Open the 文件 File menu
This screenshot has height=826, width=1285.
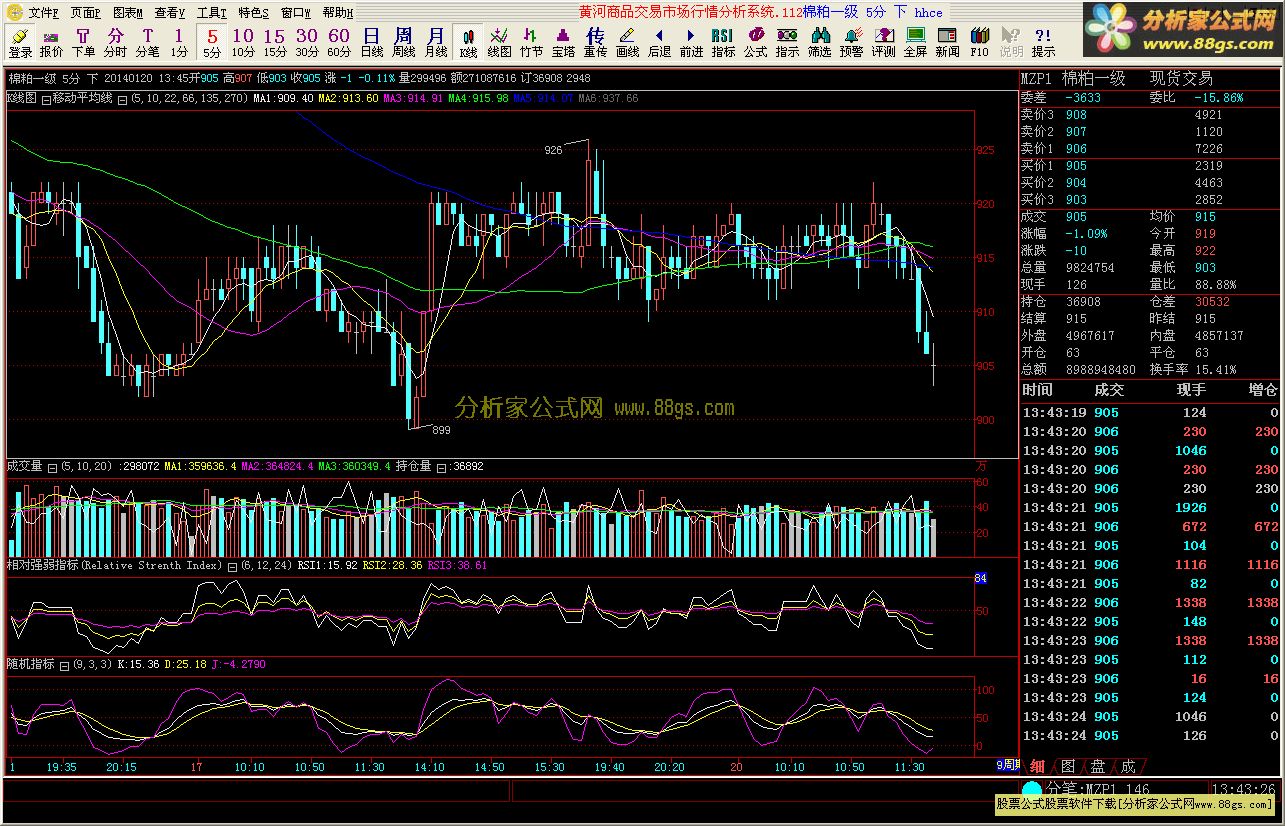(x=43, y=13)
